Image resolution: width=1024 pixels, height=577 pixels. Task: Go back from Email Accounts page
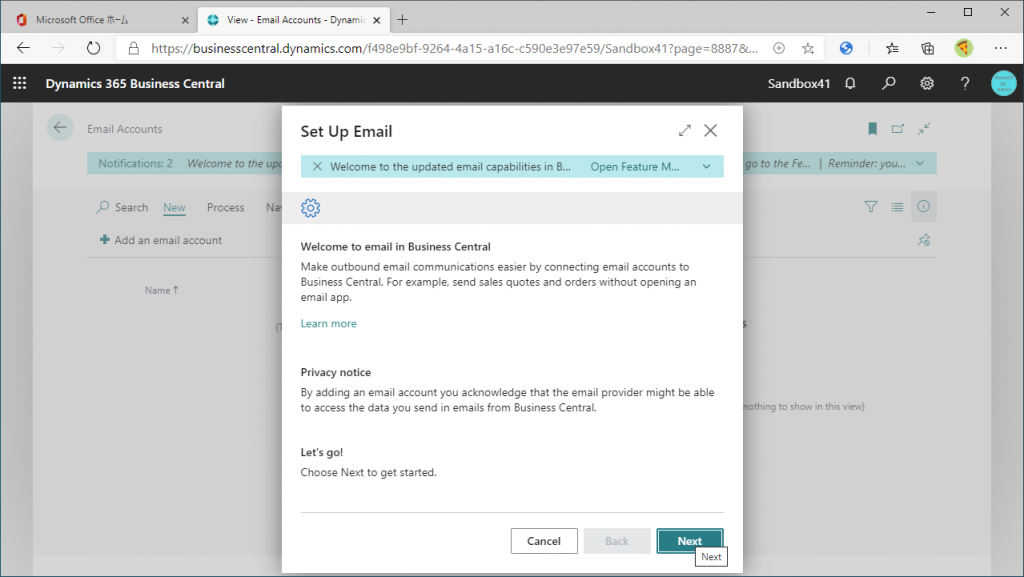click(60, 127)
